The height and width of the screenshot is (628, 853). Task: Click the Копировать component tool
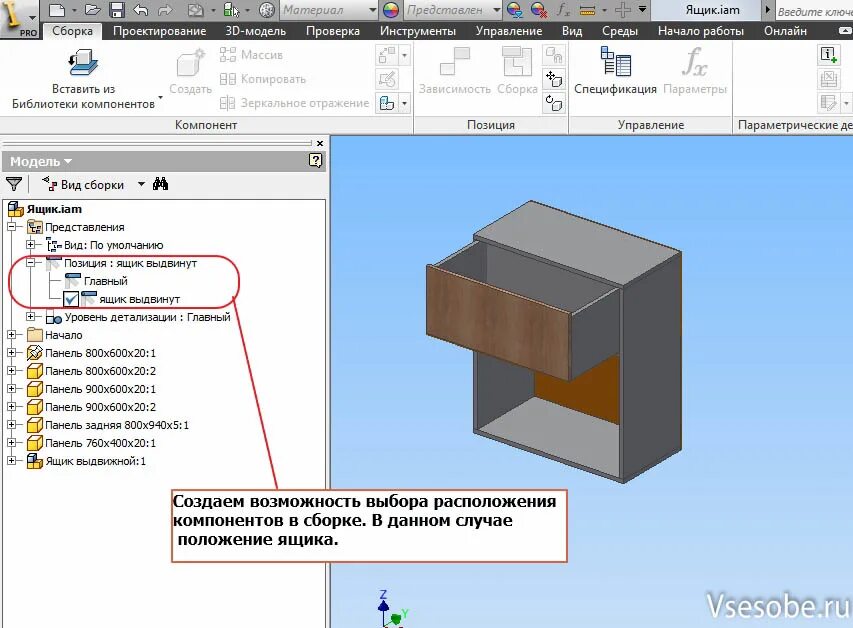pyautogui.click(x=262, y=79)
